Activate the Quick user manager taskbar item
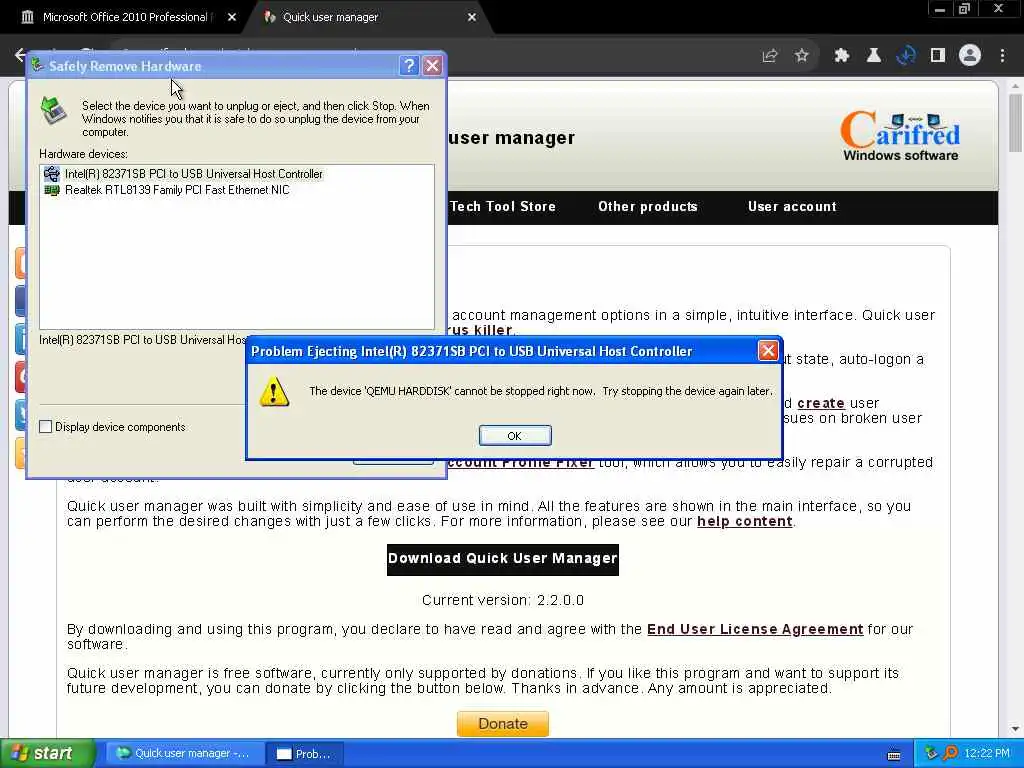 pyautogui.click(x=185, y=753)
